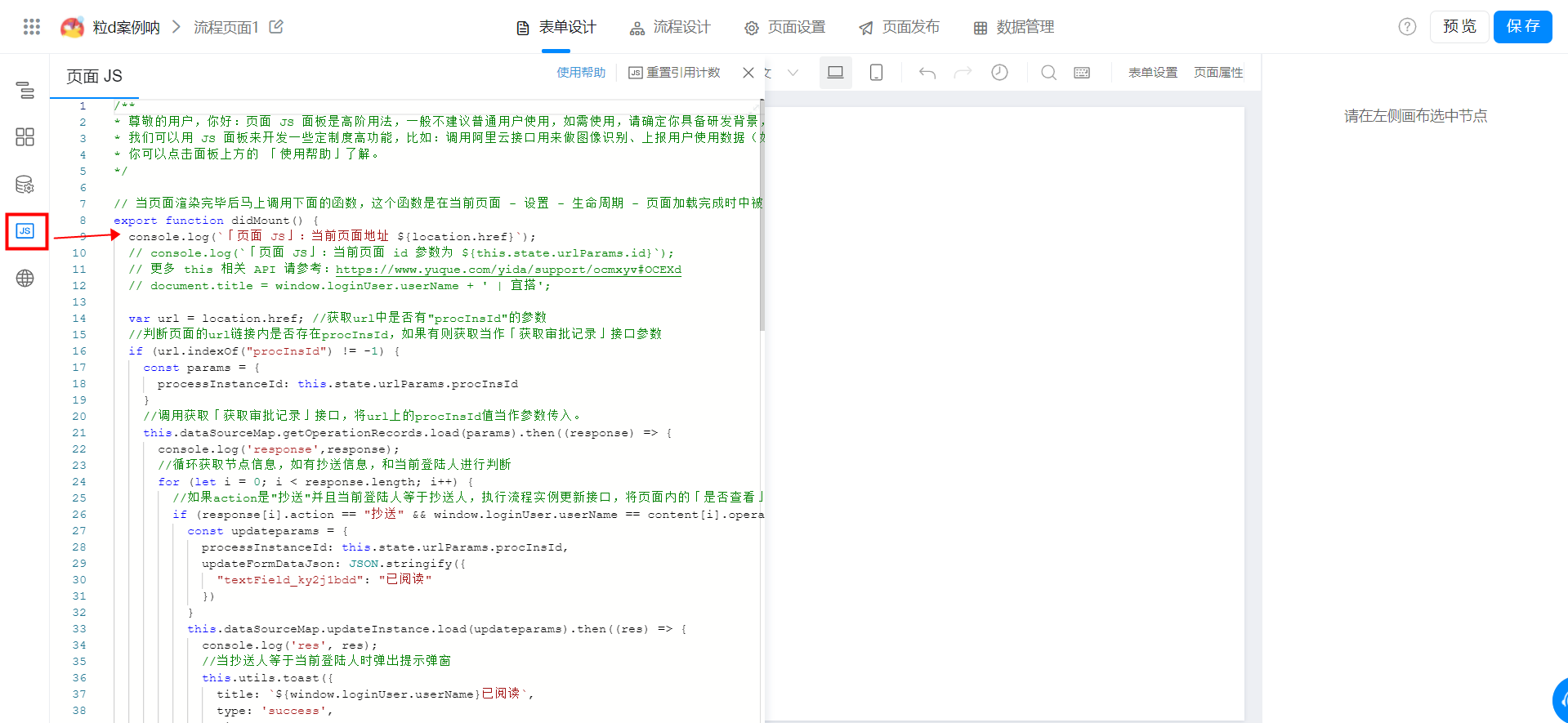Click the 预览 button
The image size is (1568, 723).
pyautogui.click(x=1459, y=27)
